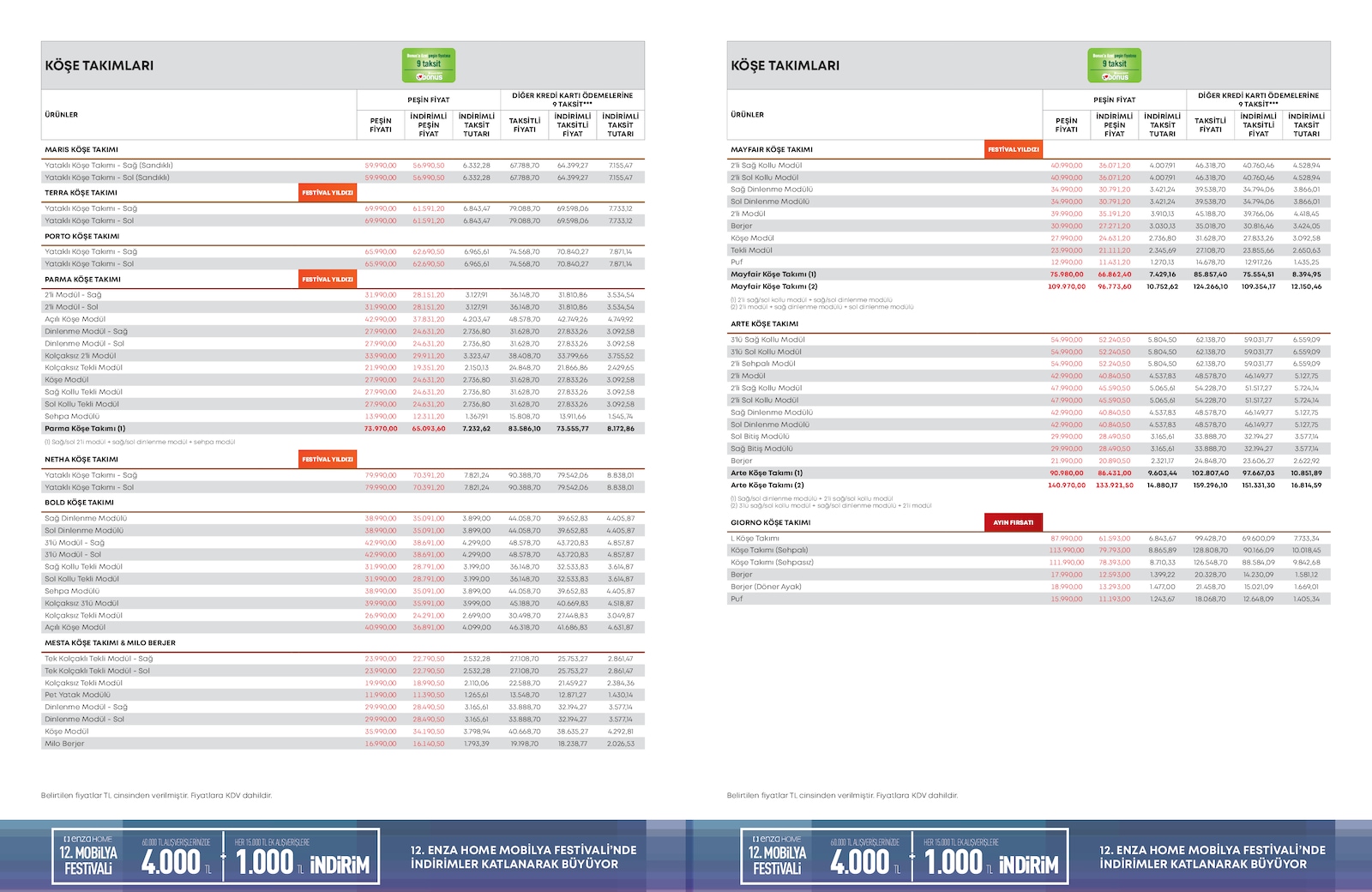Click the Bonus 9 taksit badge above the Maris table
The height and width of the screenshot is (892, 1372).
(429, 65)
